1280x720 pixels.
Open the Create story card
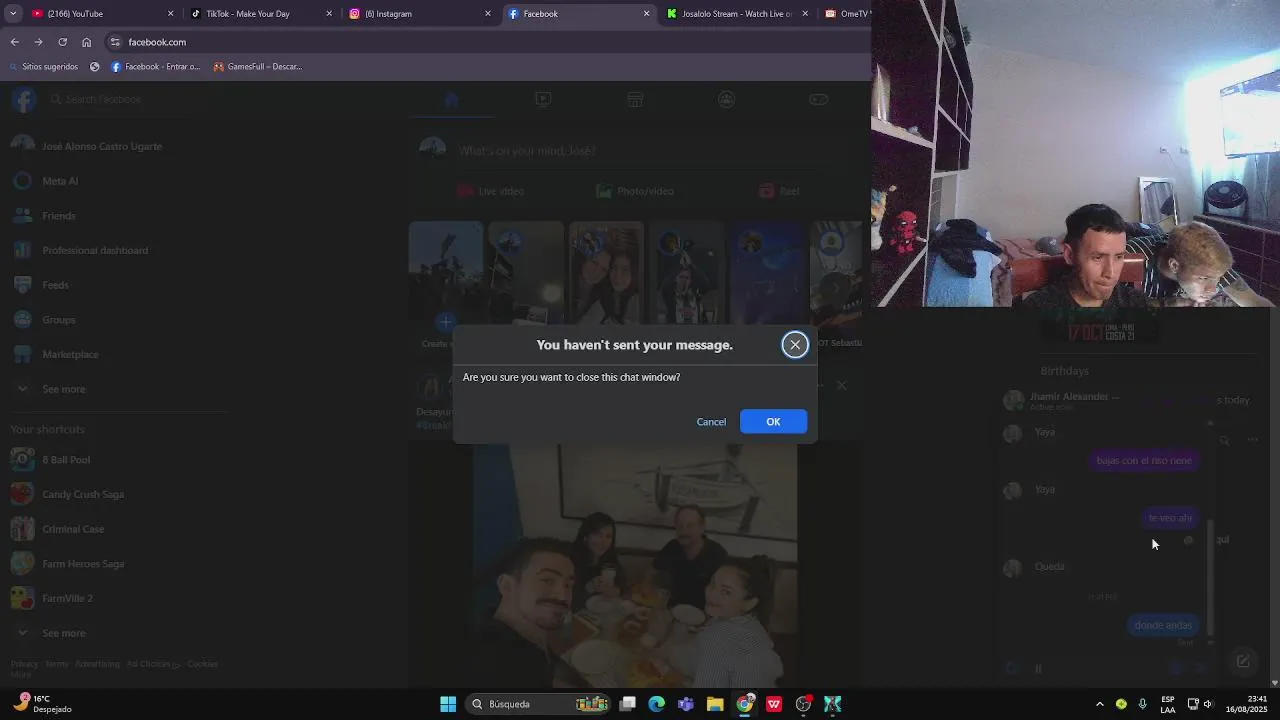click(x=446, y=287)
